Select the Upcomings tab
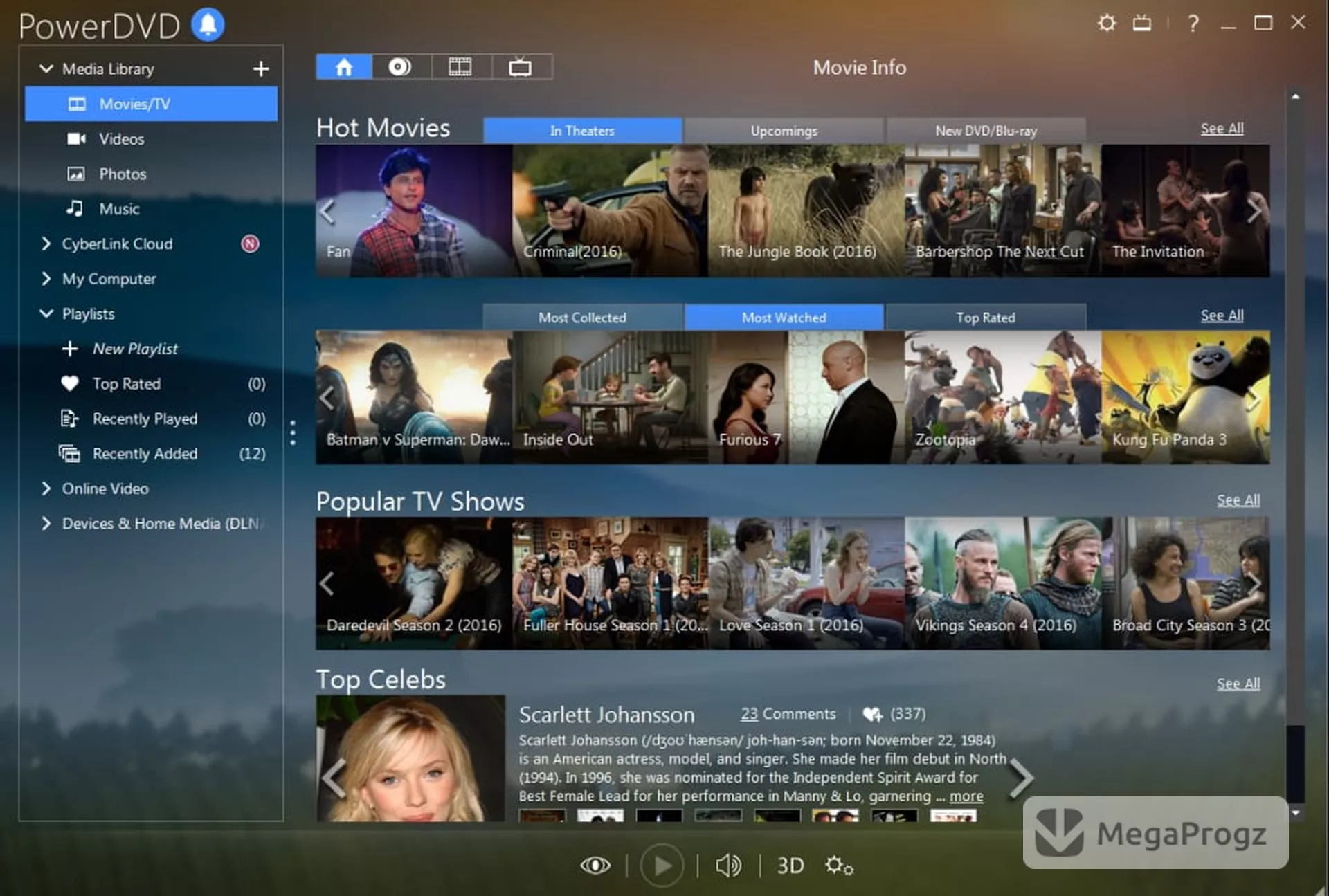This screenshot has height=896, width=1329. [784, 131]
